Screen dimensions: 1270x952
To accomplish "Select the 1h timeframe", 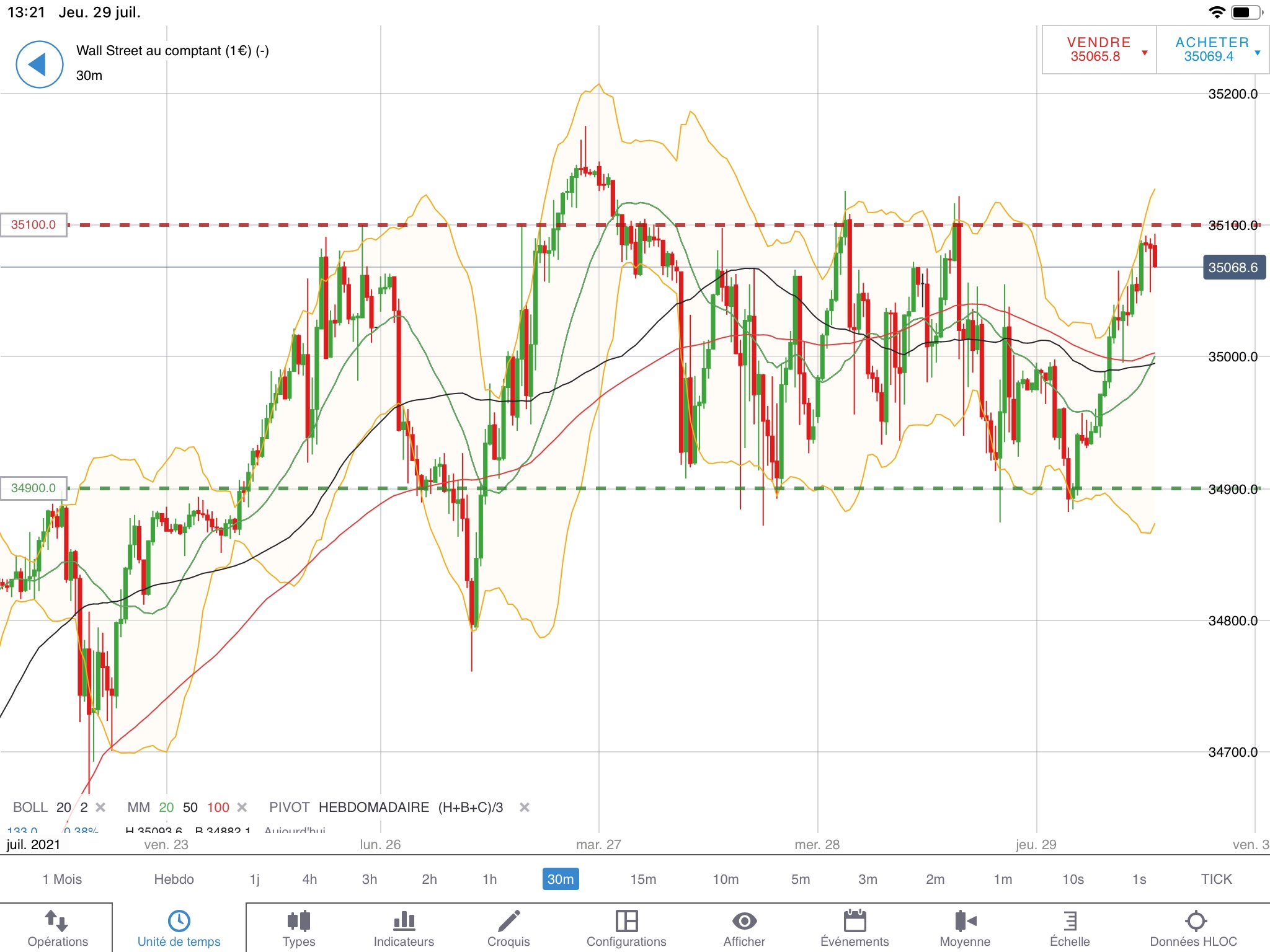I will [489, 879].
